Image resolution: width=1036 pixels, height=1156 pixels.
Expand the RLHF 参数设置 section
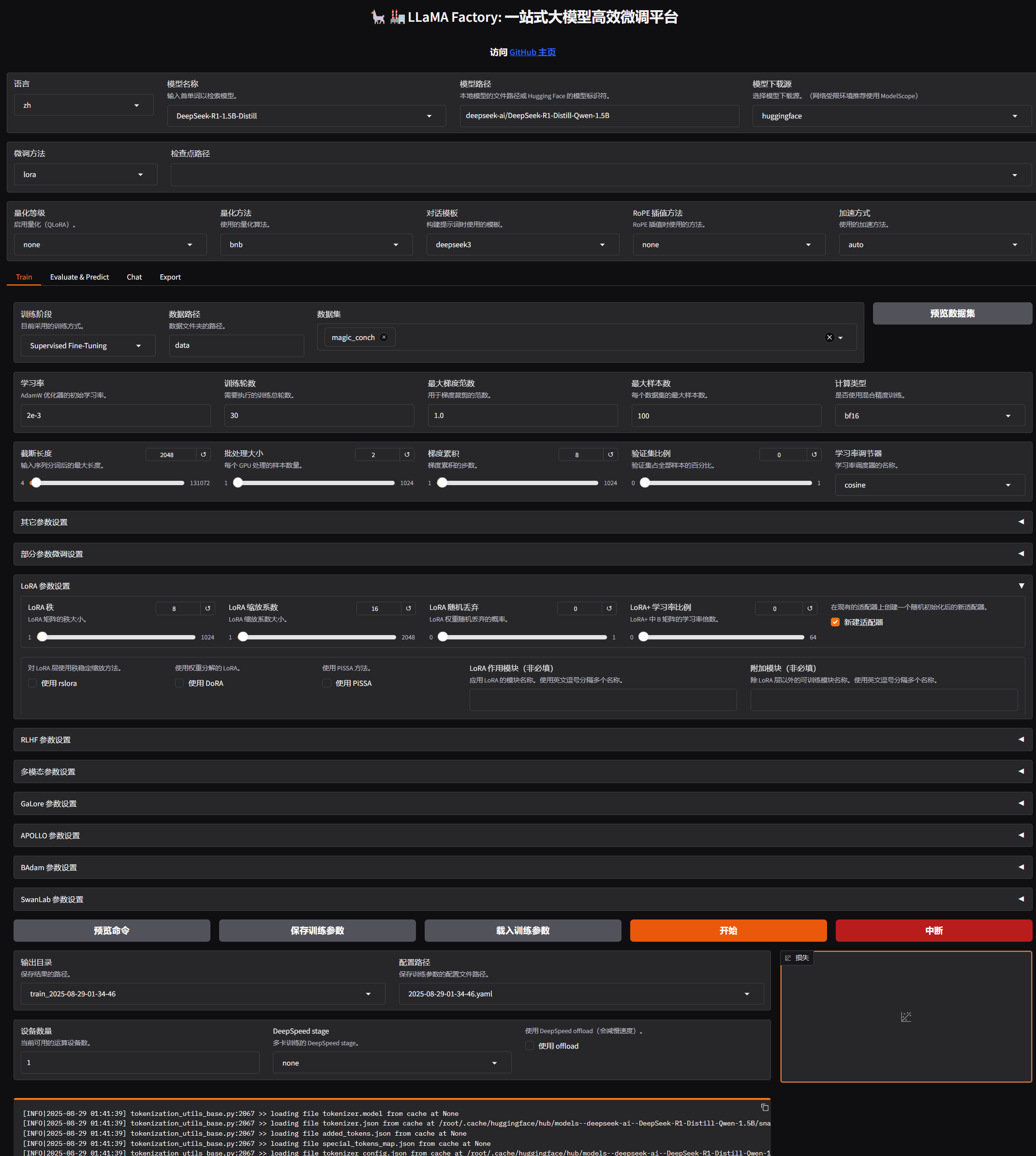pos(522,740)
